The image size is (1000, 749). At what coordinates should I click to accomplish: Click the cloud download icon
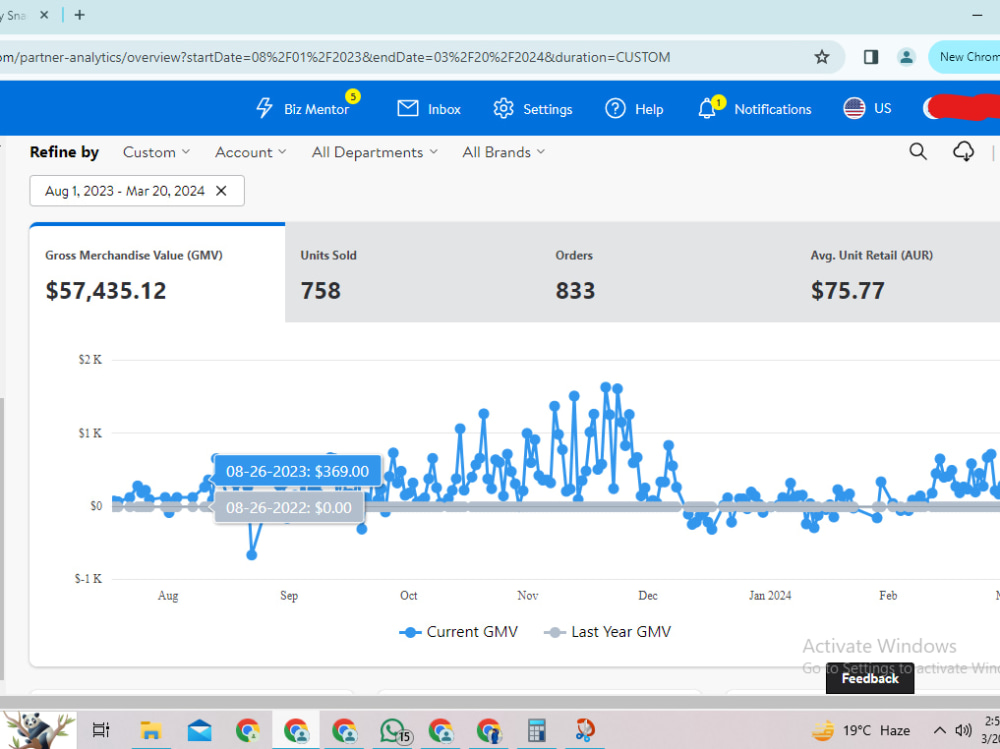(x=963, y=152)
